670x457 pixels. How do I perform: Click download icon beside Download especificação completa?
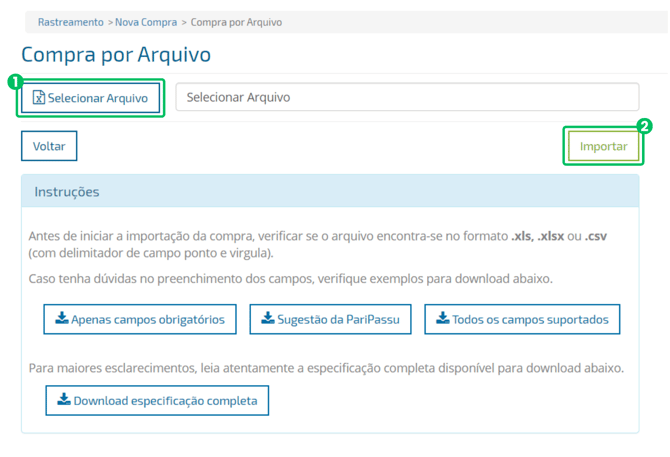click(x=64, y=400)
